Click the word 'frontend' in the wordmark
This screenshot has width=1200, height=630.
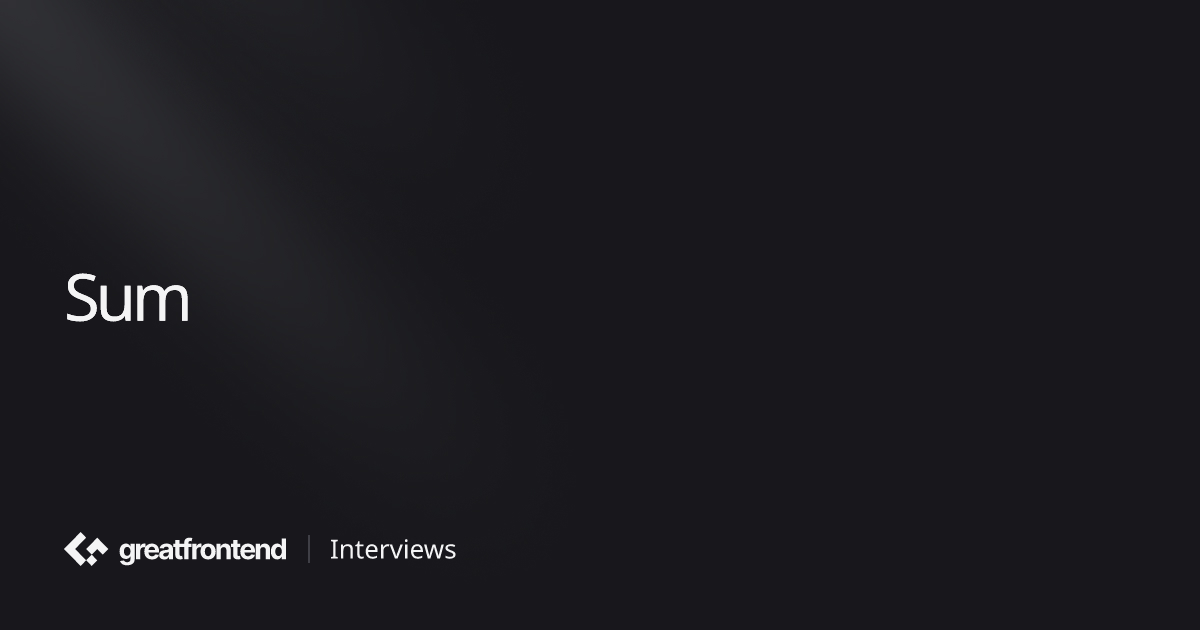click(x=234, y=549)
